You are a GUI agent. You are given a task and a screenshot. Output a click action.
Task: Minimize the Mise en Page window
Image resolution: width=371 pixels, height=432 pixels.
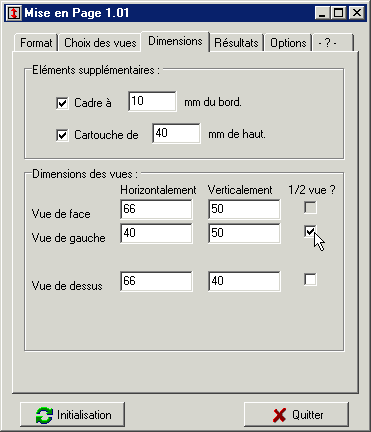(322, 13)
